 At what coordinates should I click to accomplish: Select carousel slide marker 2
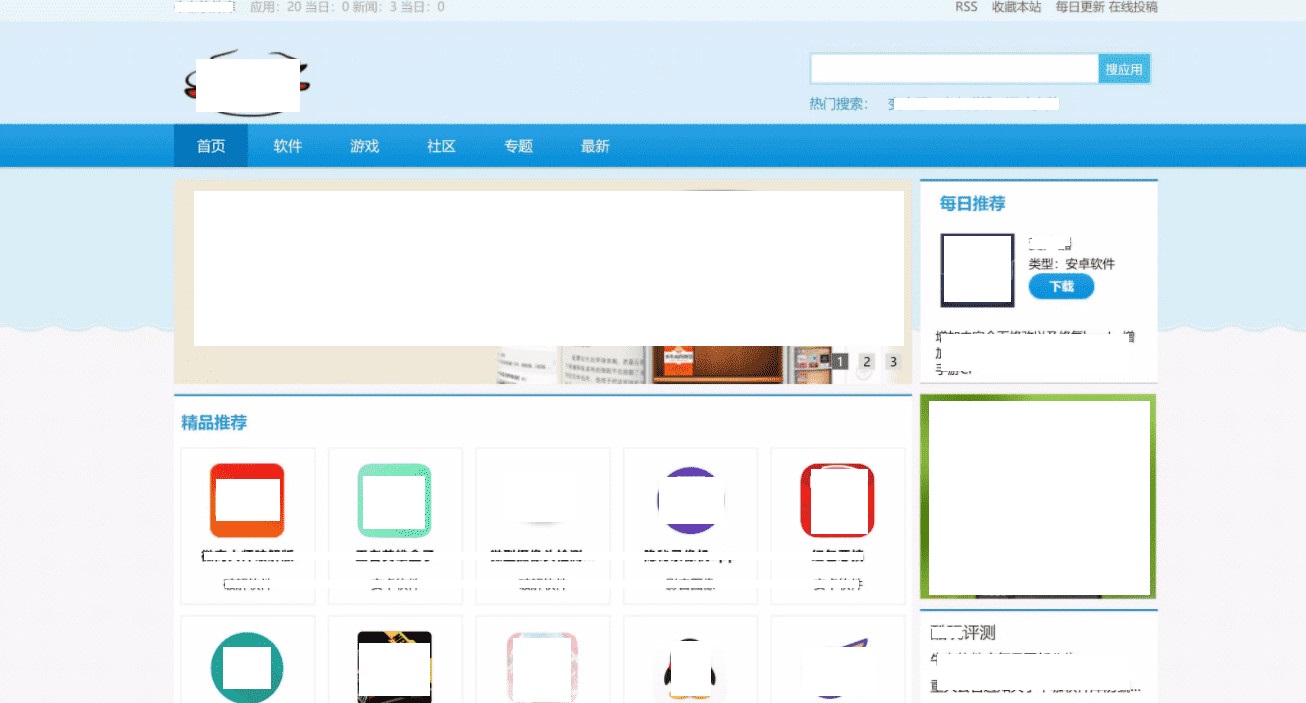(x=866, y=362)
